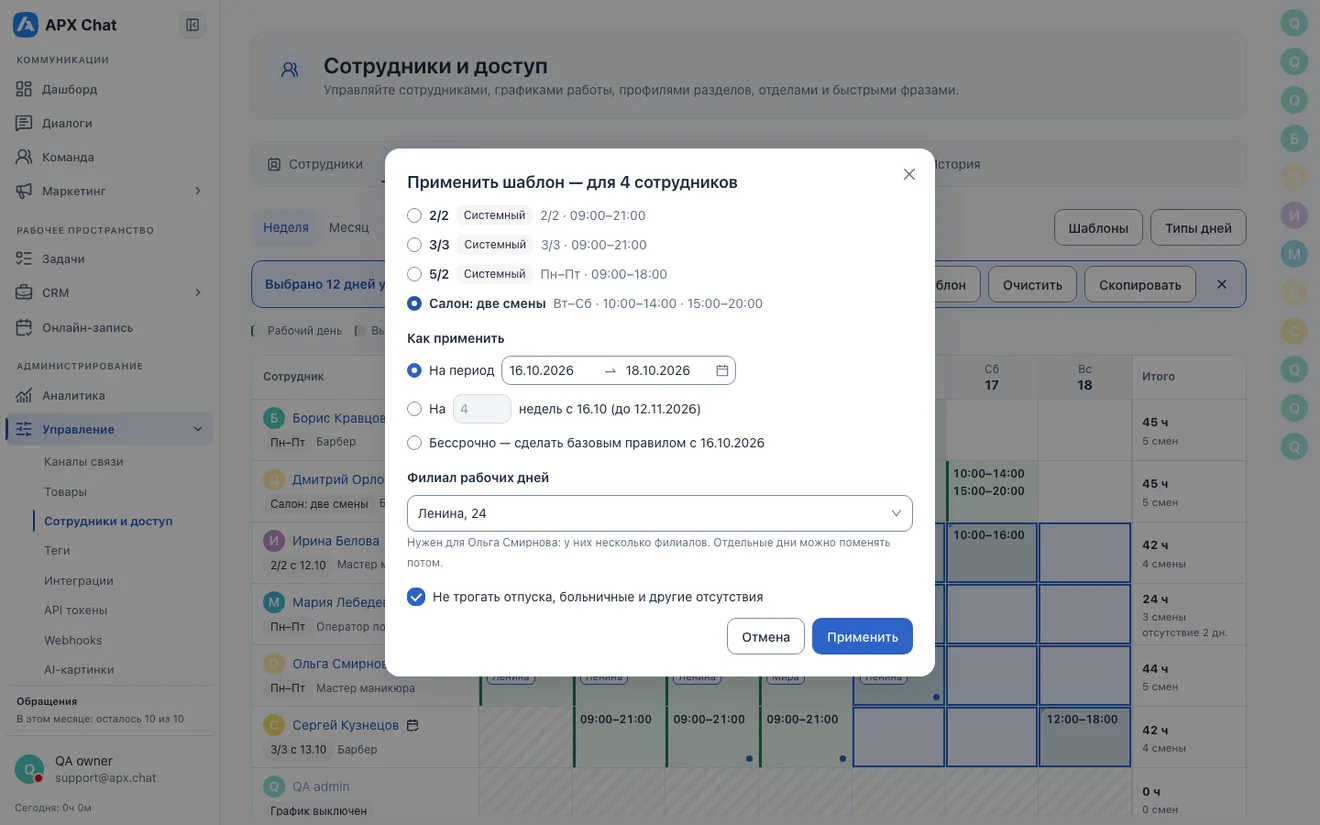Click Применить button

click(862, 636)
